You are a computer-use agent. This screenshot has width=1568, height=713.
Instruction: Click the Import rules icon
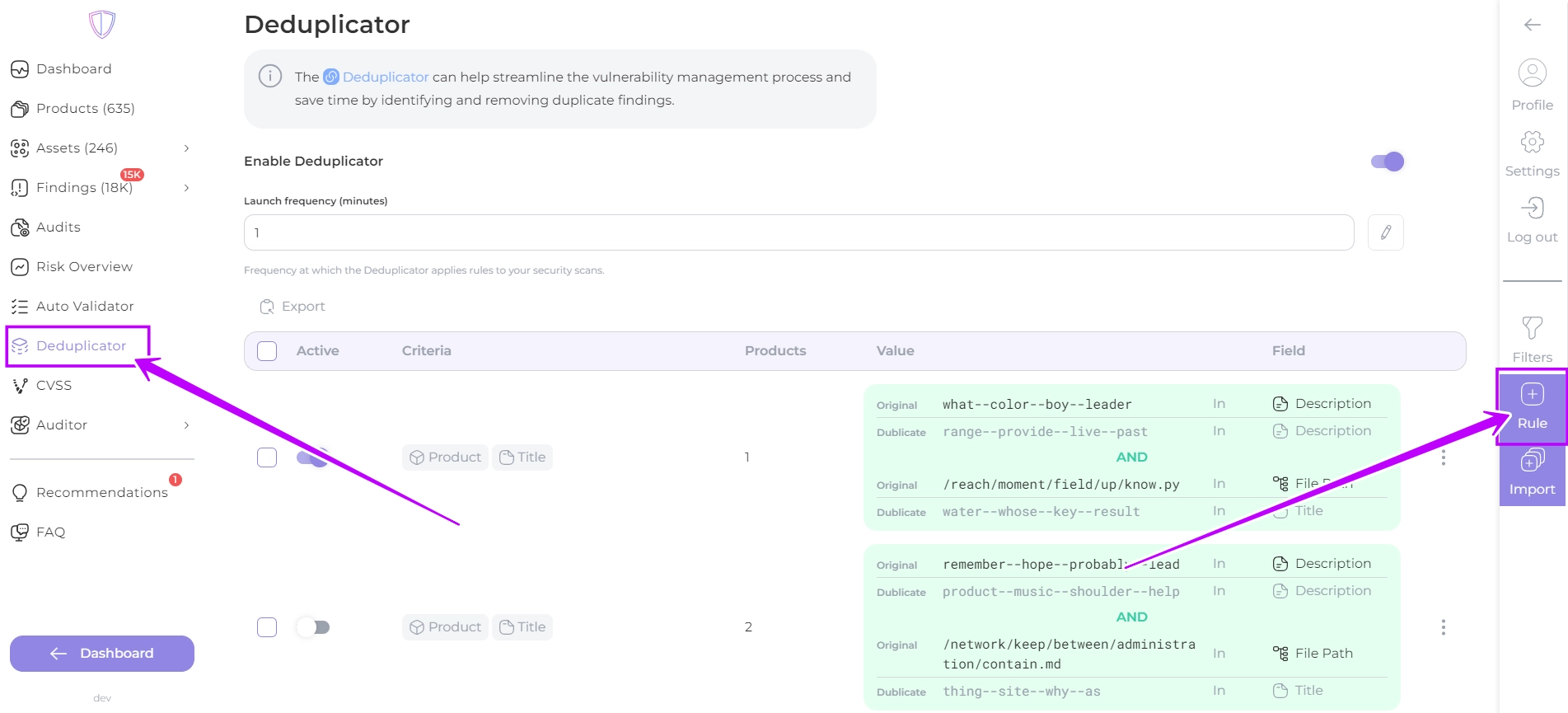point(1532,462)
